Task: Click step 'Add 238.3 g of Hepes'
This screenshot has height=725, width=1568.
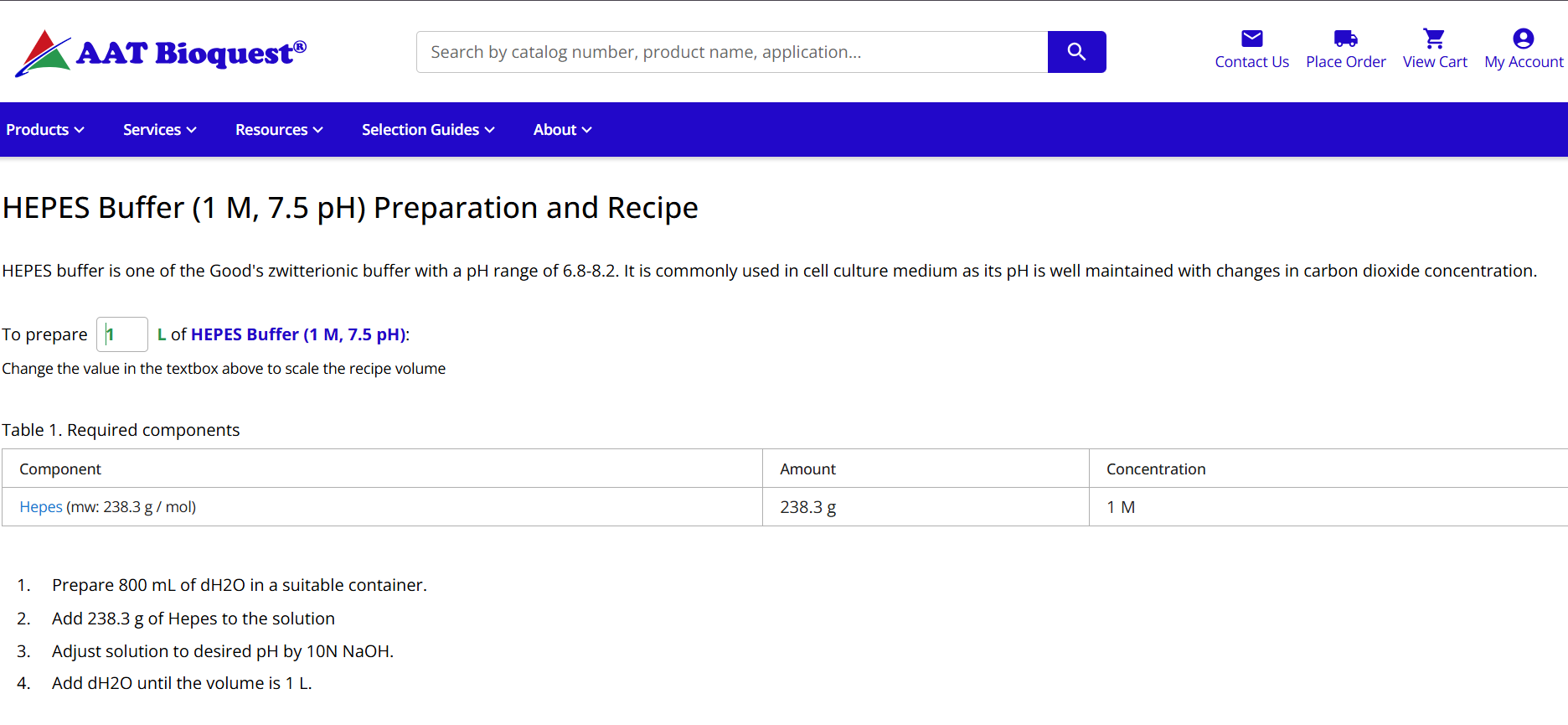Action: click(x=193, y=619)
